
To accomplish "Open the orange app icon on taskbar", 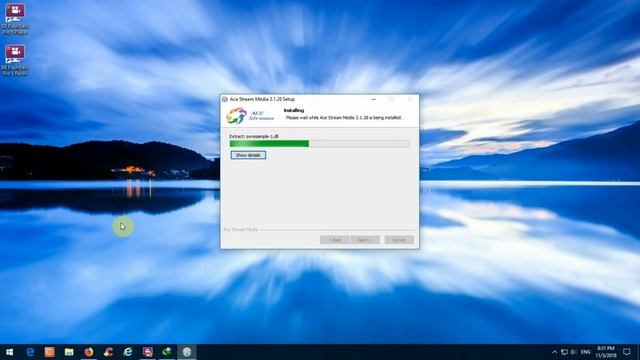I will point(49,352).
